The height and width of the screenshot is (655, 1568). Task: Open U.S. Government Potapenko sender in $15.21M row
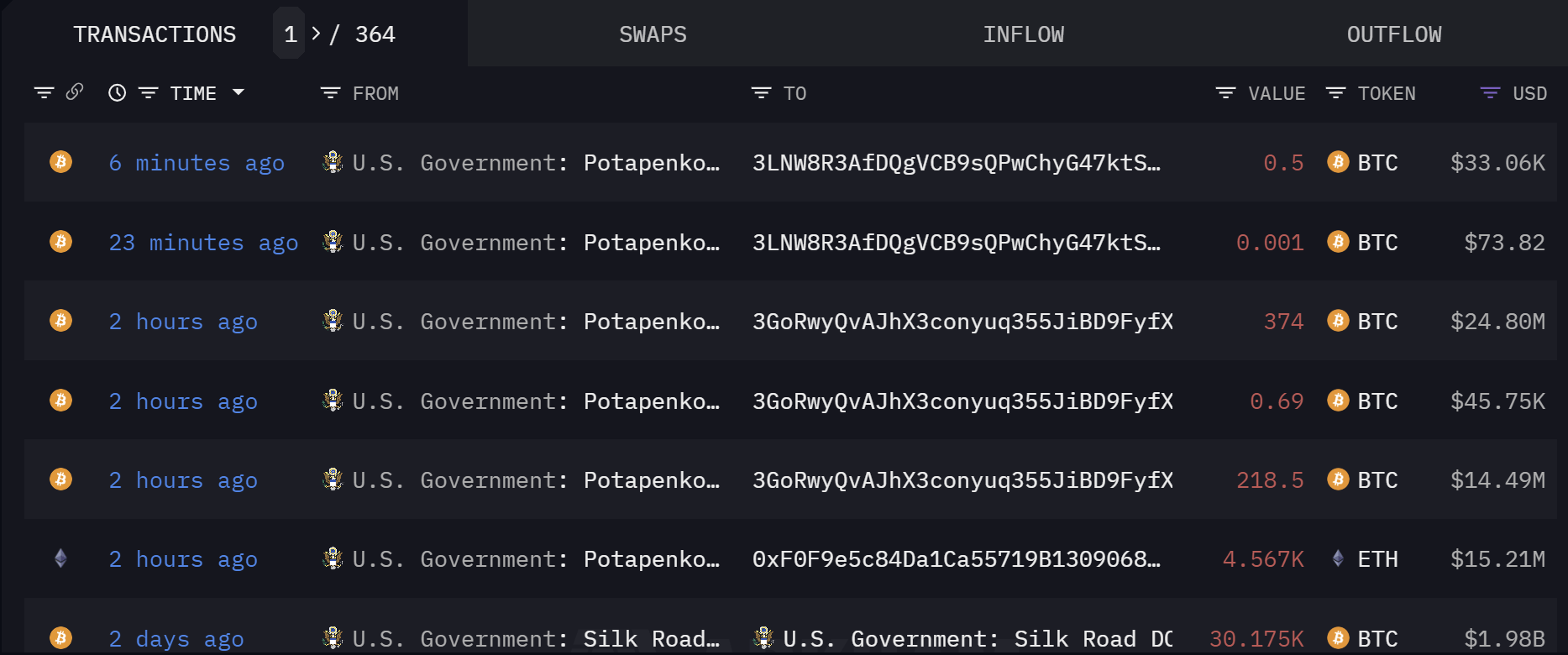pos(536,558)
